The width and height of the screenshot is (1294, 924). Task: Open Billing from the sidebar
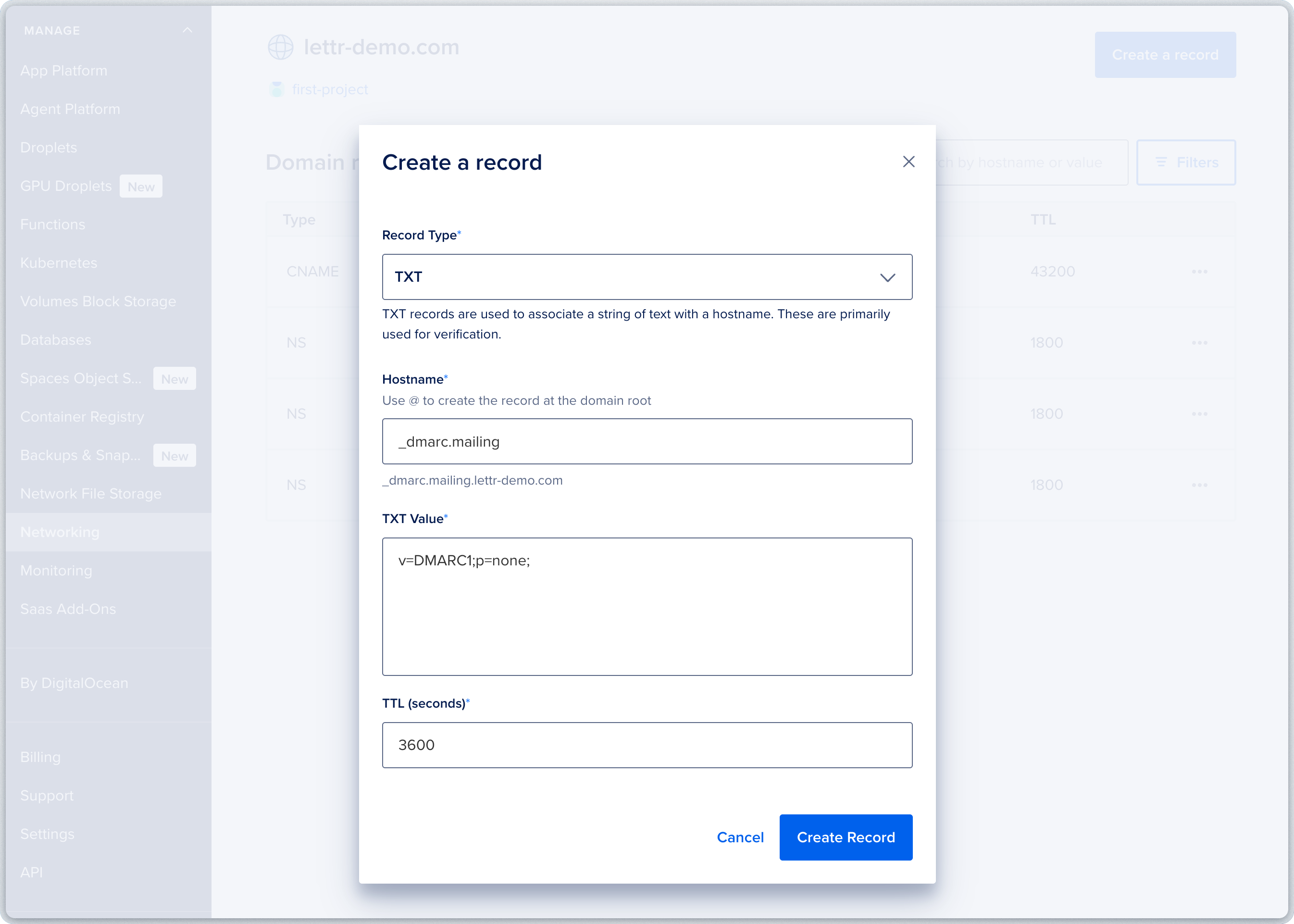pos(40,757)
